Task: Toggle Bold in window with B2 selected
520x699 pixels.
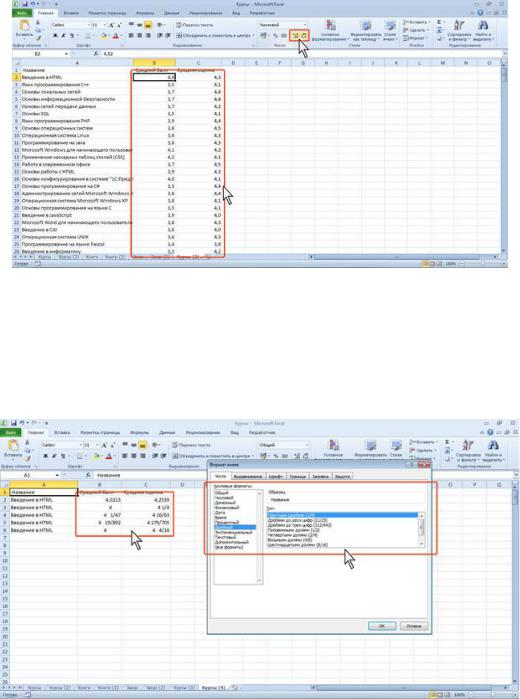Action: point(55,36)
